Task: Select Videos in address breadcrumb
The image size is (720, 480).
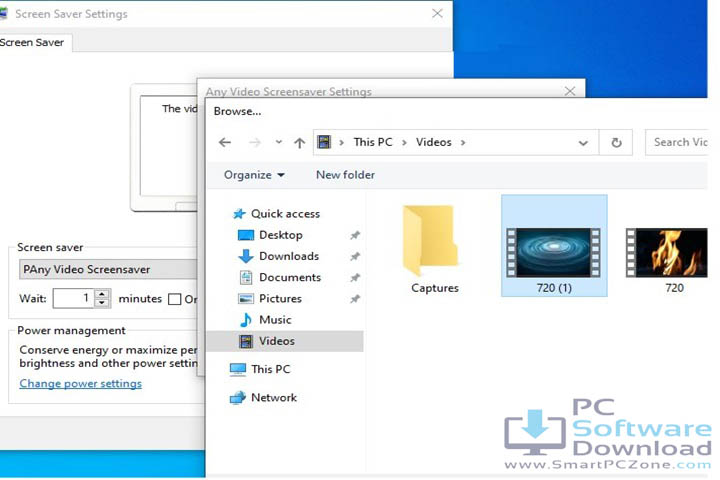Action: pyautogui.click(x=433, y=142)
